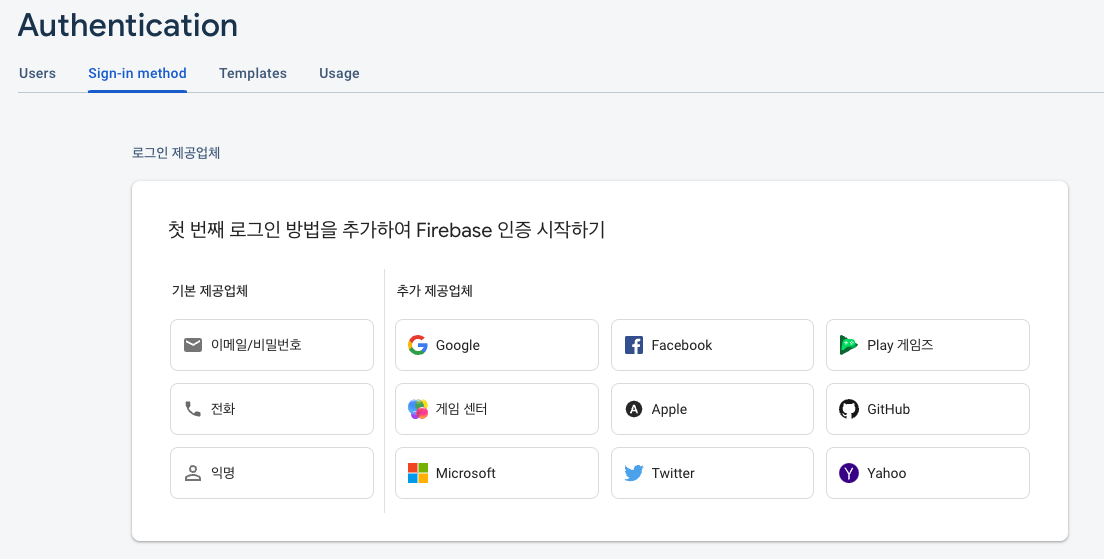The image size is (1104, 559).
Task: Click the 로그인 제공업체 section label
Action: point(176,153)
